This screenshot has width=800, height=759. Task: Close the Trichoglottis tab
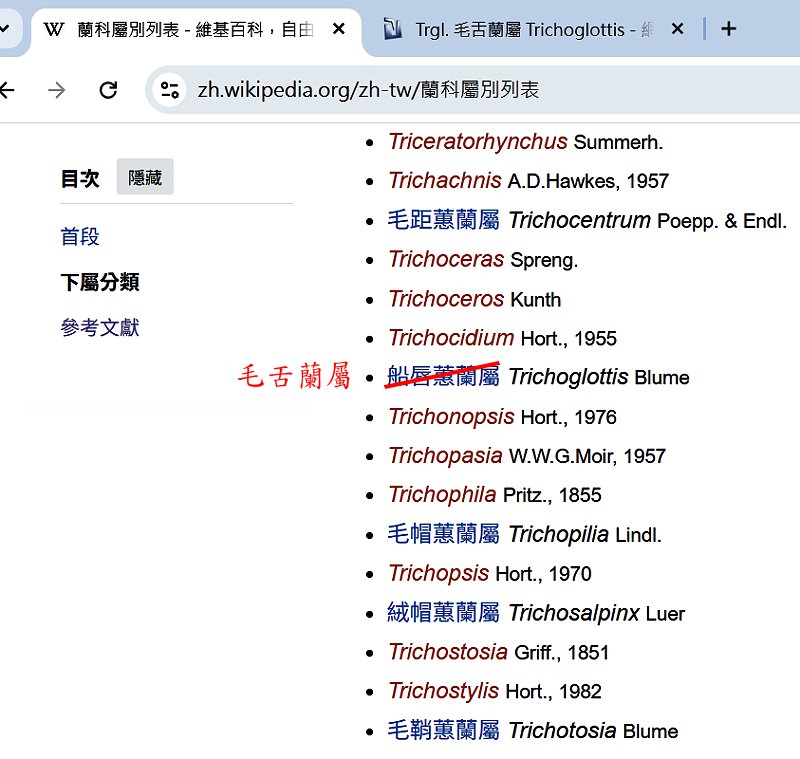pos(677,29)
